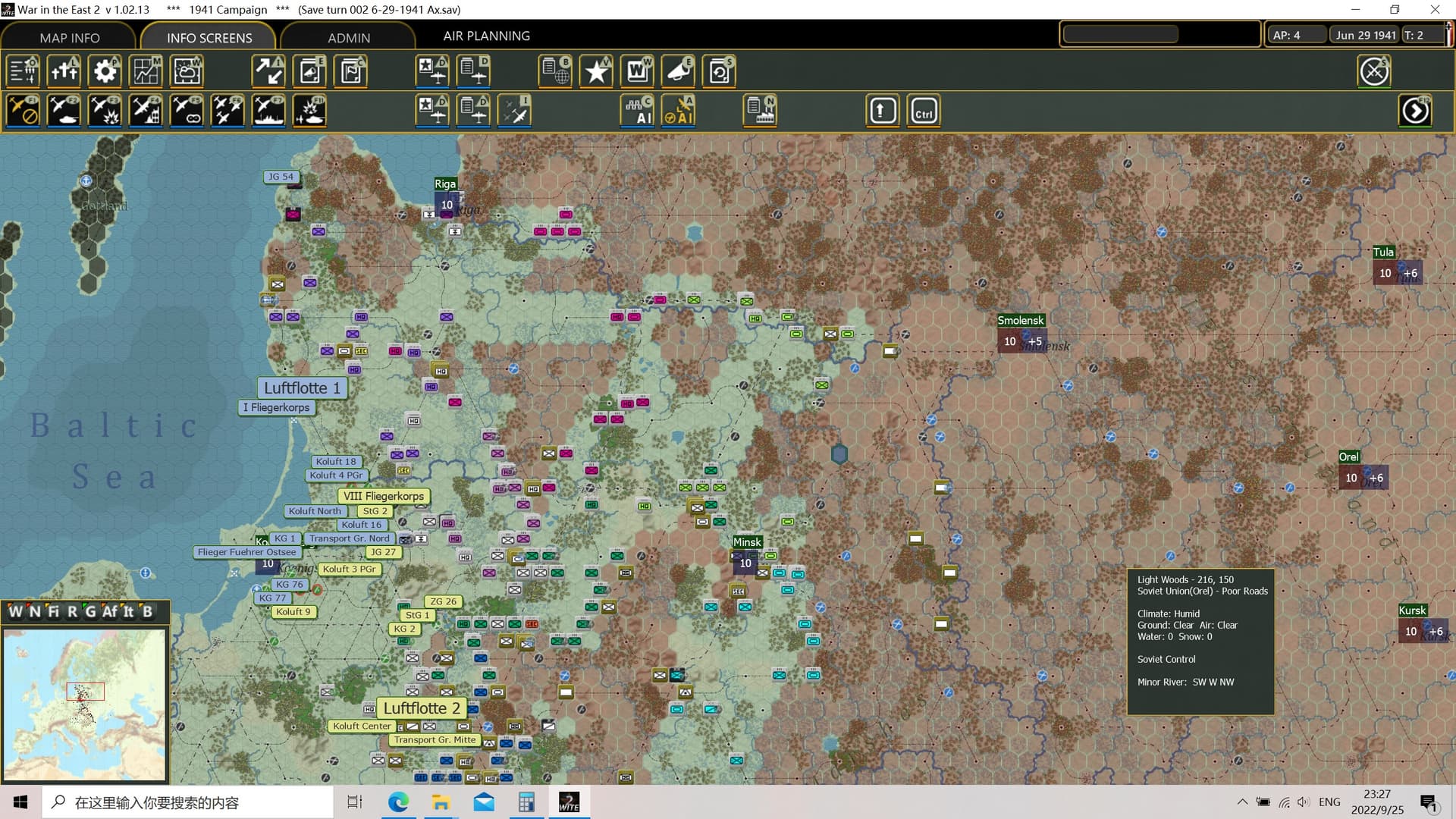Toggle the R nation filter
Viewport: 1456px width, 819px height.
click(x=72, y=611)
